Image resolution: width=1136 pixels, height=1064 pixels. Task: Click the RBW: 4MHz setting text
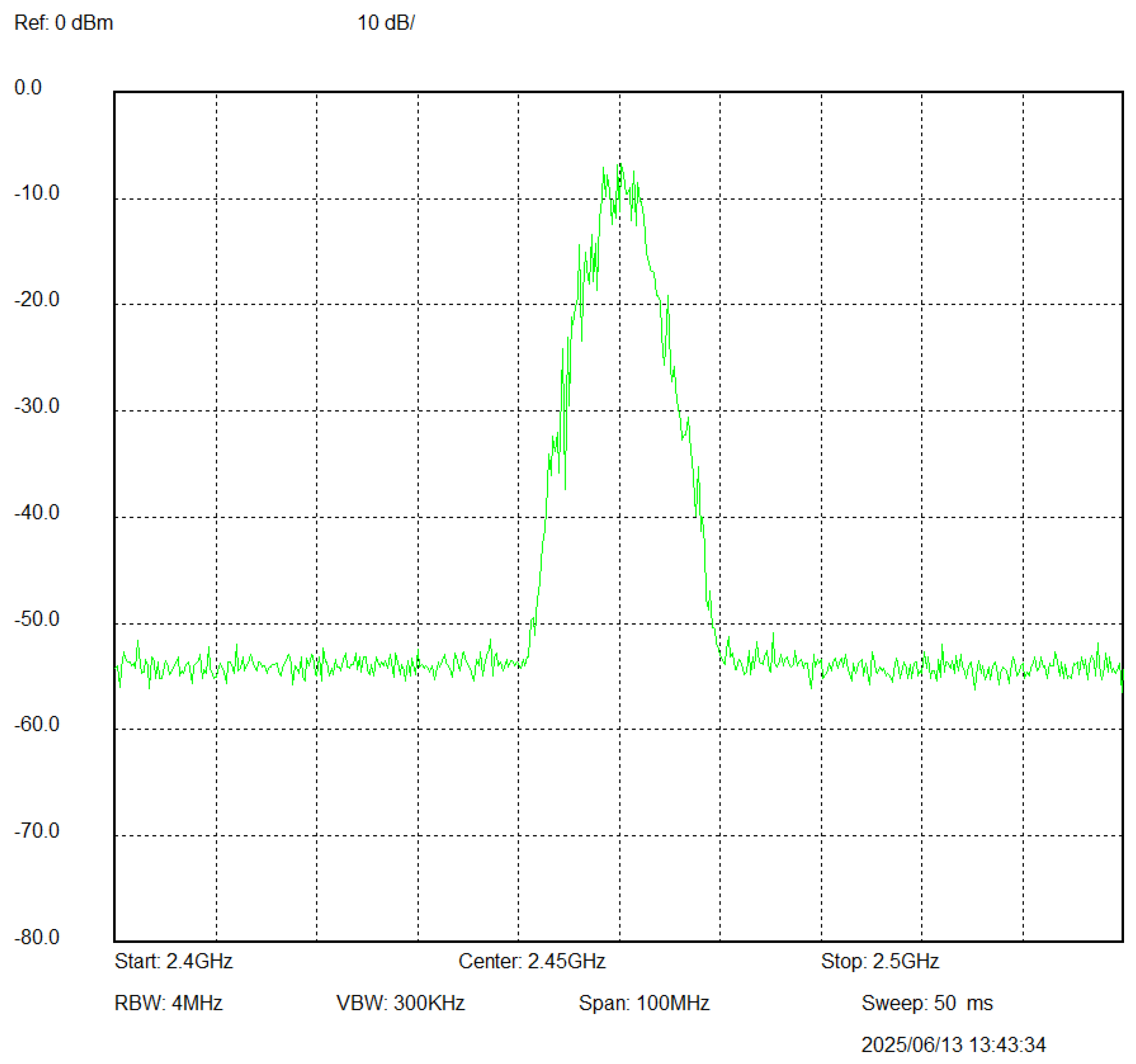tap(168, 1003)
